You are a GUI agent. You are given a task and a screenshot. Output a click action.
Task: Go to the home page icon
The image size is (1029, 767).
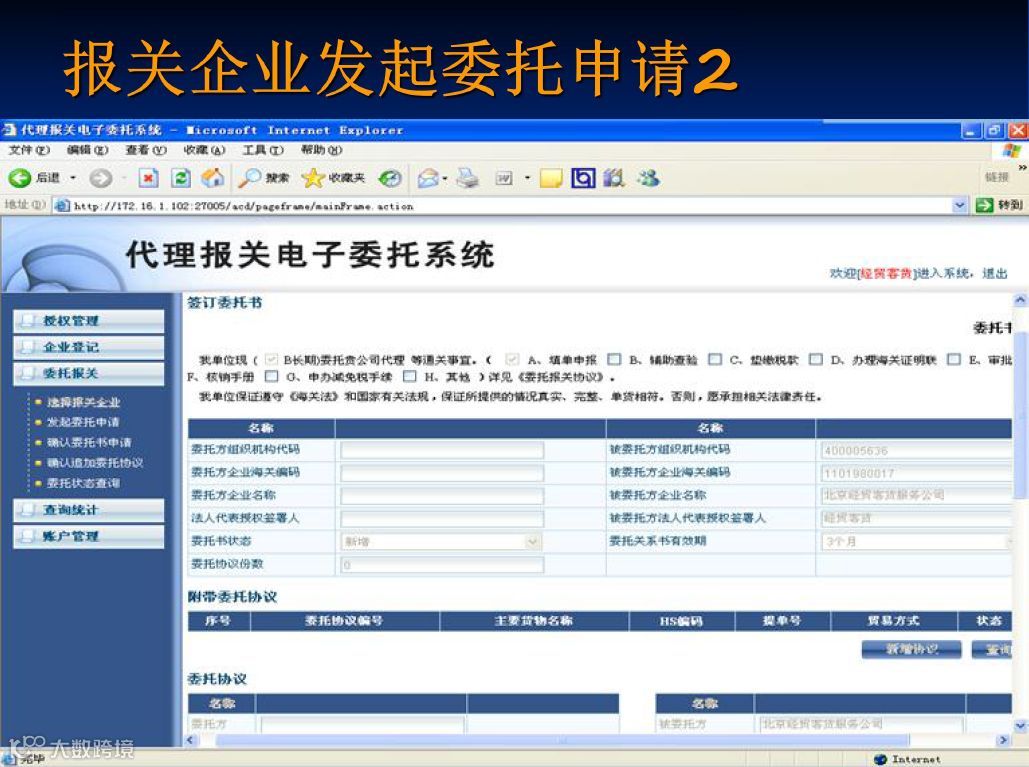point(213,177)
